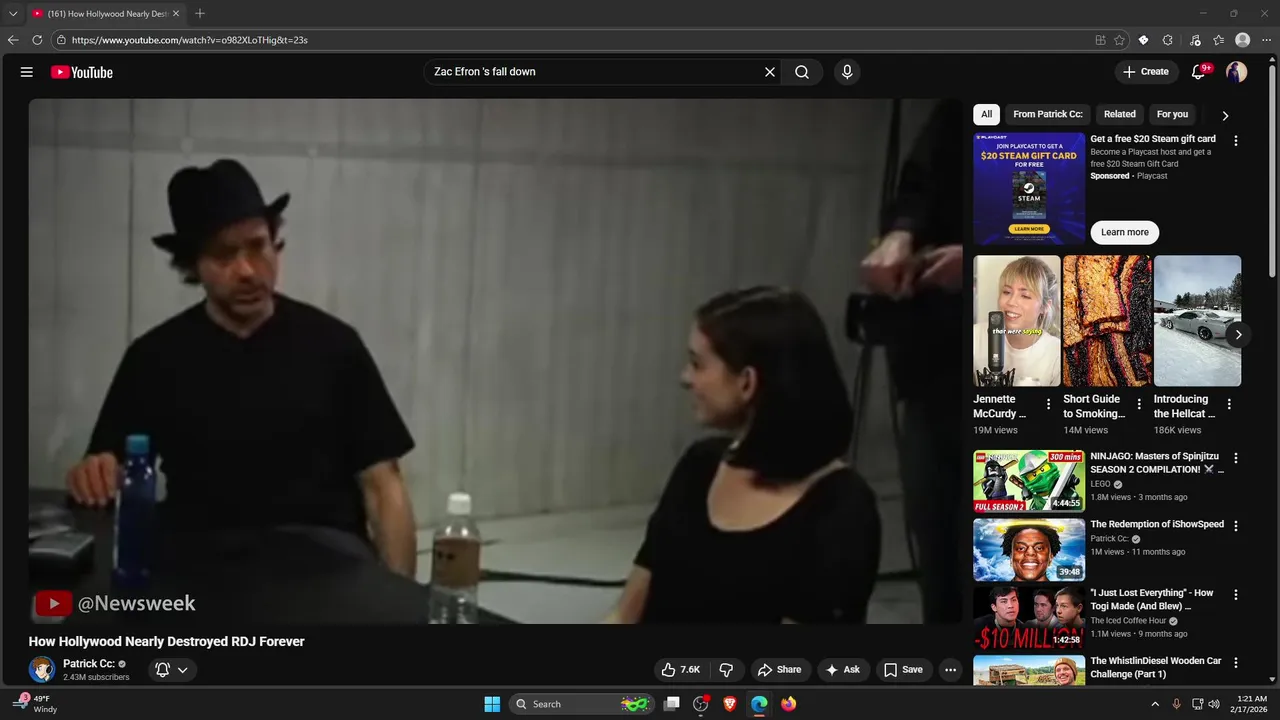1280x720 pixels.
Task: Open Introducing the Hellcat short
Action: (x=1197, y=321)
